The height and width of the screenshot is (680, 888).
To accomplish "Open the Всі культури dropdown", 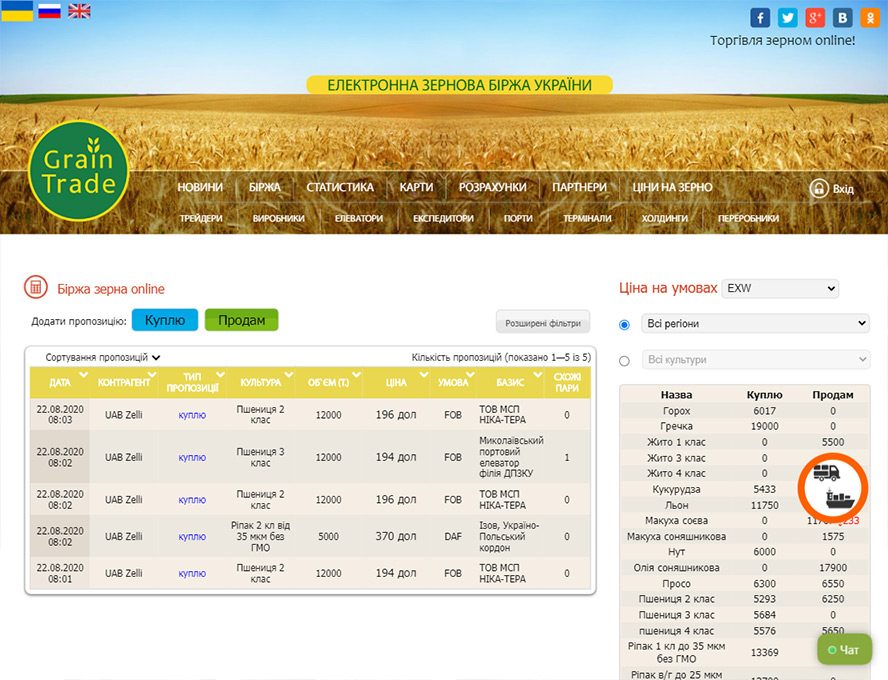I will click(755, 360).
